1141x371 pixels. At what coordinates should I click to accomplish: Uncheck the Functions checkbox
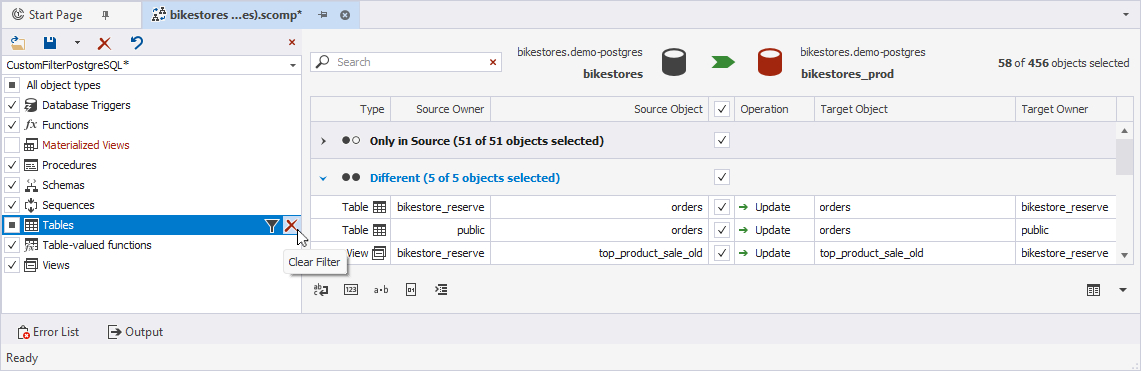[x=12, y=125]
